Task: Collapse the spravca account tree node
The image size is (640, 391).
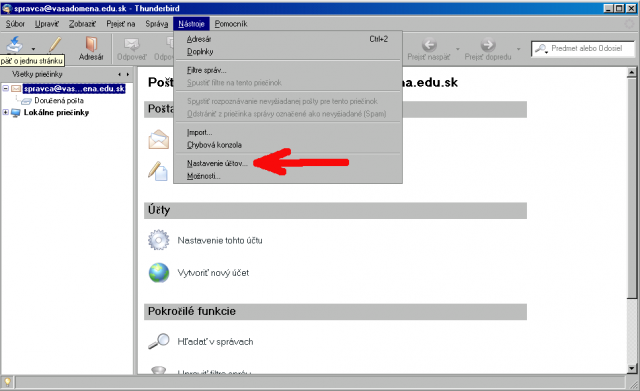Action: tap(5, 88)
